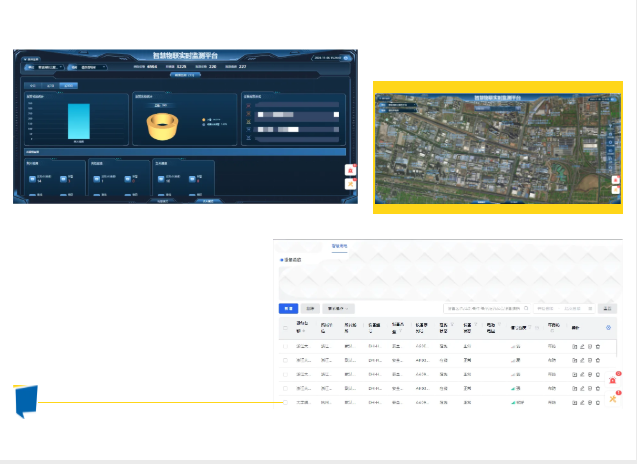The image size is (637, 464).
Task: Click the search magnifier icon in table search box
Action: (x=527, y=309)
